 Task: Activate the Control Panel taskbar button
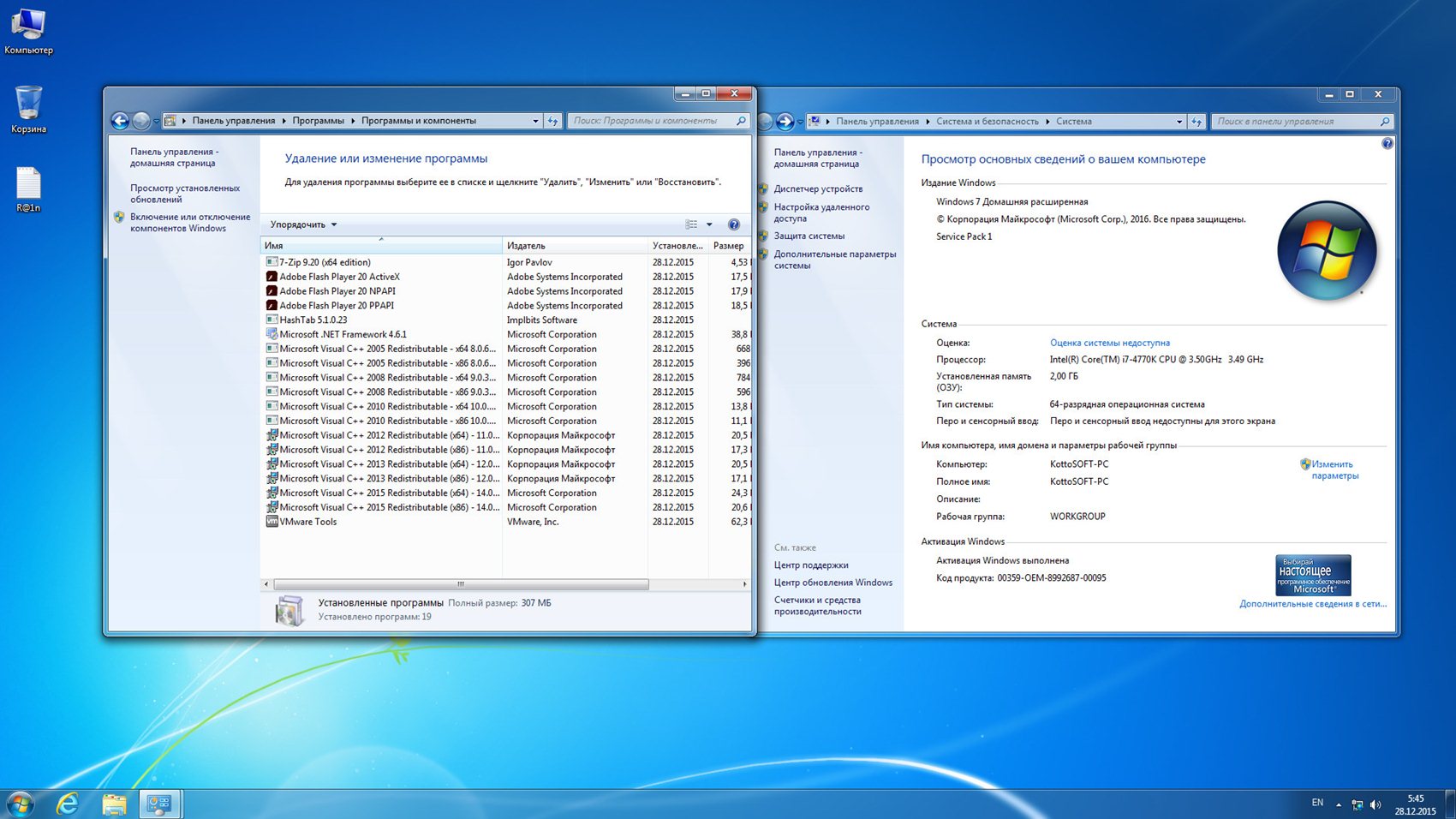(159, 804)
